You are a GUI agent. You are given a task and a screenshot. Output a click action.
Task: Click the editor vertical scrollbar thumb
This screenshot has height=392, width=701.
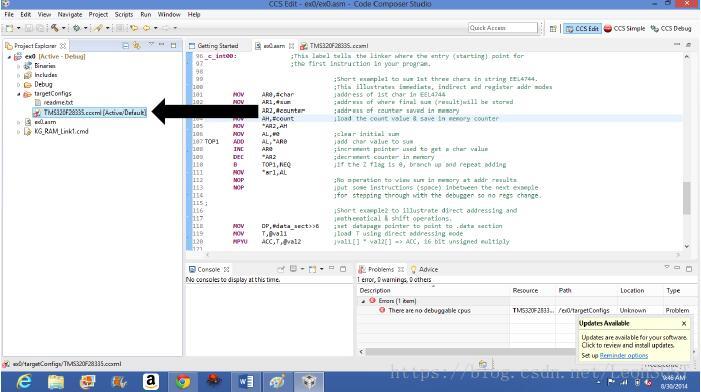click(x=687, y=198)
